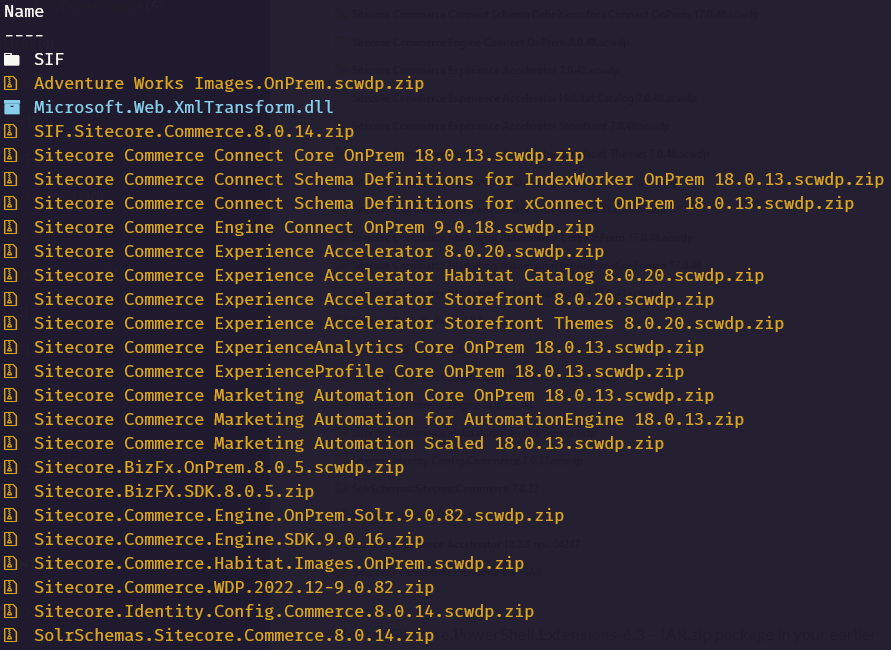Click the zip icon beside SIF.Sitecore.Commerce.8.0.14.zip
The image size is (891, 650).
(x=10, y=131)
